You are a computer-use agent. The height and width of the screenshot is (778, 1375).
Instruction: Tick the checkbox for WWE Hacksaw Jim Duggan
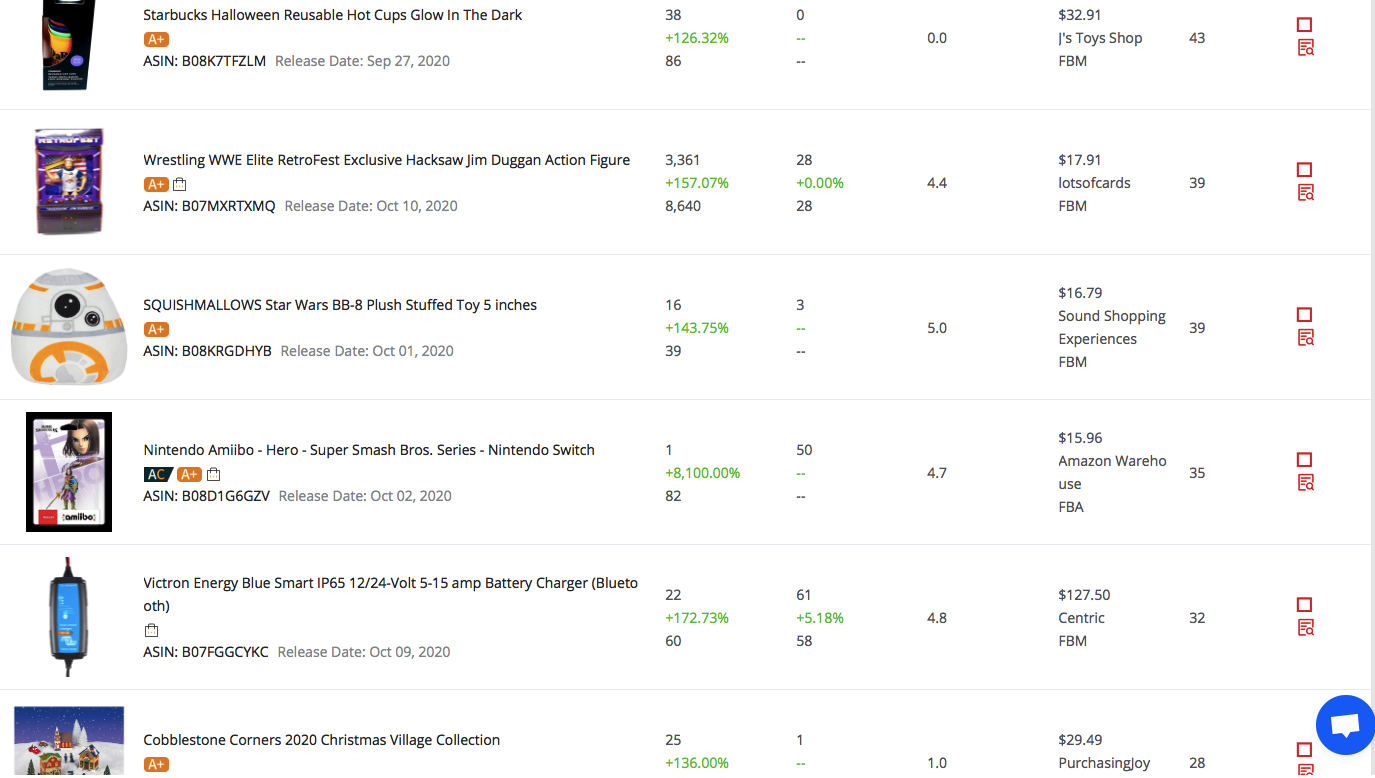tap(1304, 170)
